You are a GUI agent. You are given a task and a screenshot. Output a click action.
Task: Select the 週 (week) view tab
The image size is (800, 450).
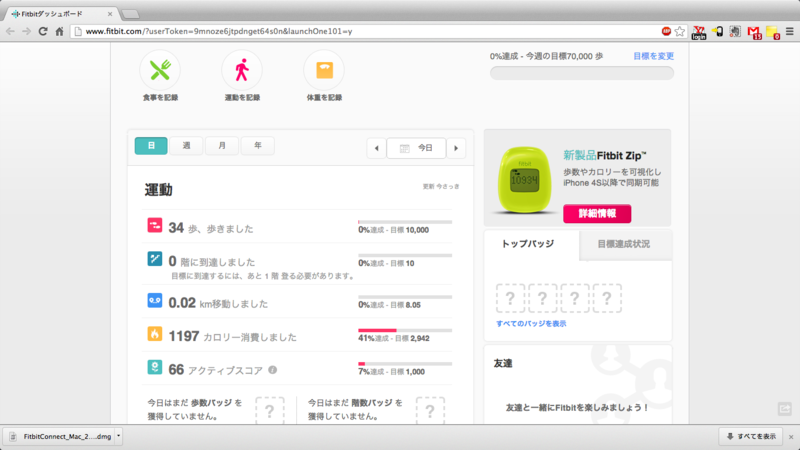[186, 146]
